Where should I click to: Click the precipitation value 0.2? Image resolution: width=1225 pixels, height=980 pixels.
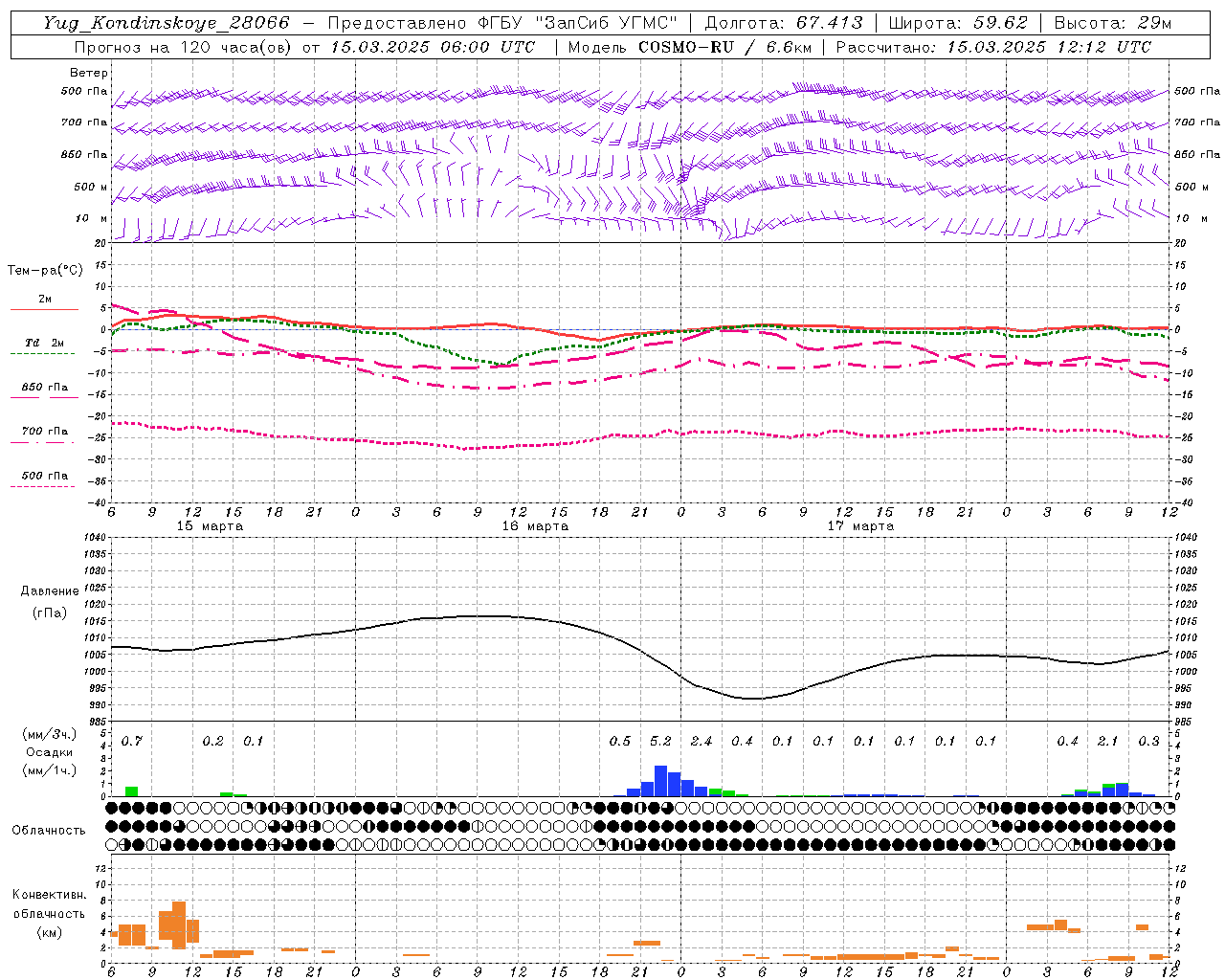(x=213, y=741)
